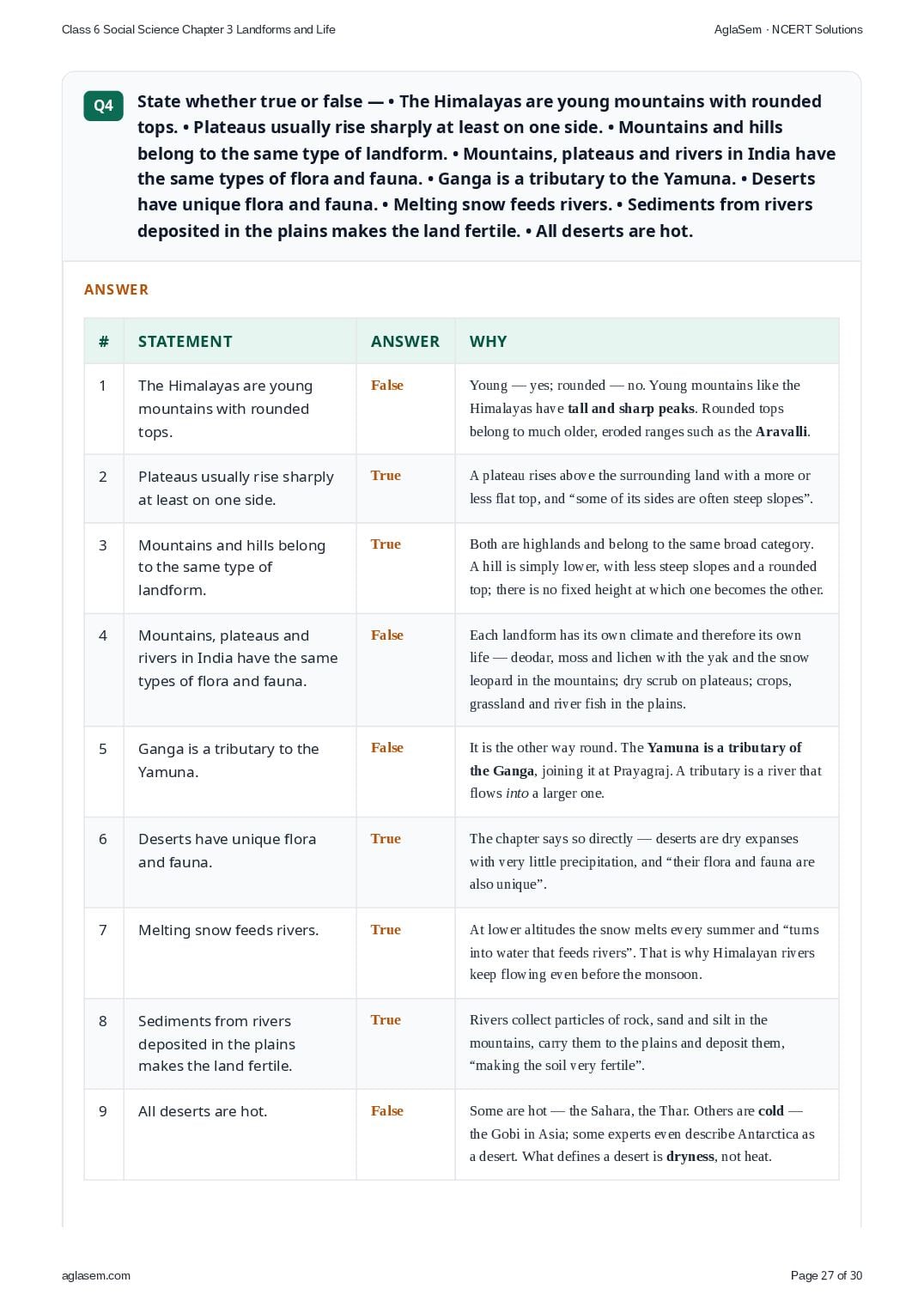Click the aglasem.com footer link
The height and width of the screenshot is (1307, 924).
96,1275
